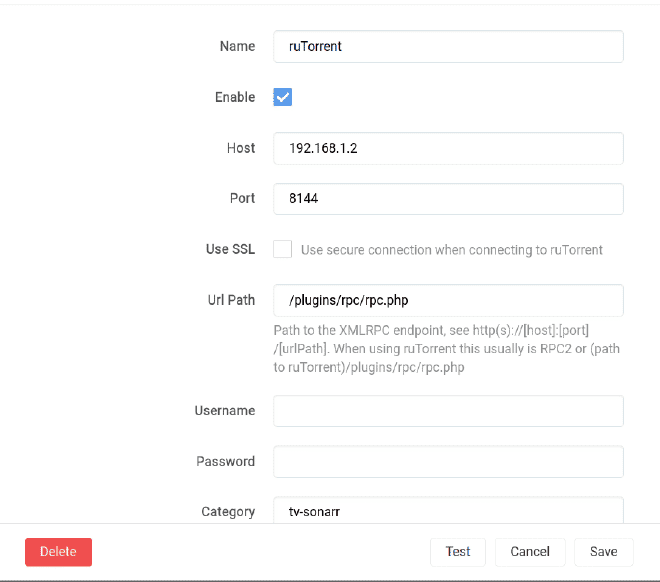Click the Category field with tv-sonarr
The height and width of the screenshot is (582, 660).
pyautogui.click(x=448, y=510)
